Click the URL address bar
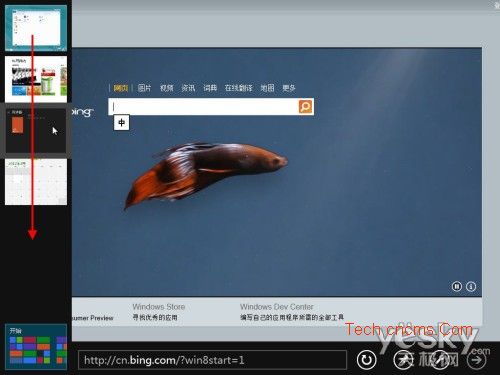The image size is (500, 375). (212, 360)
